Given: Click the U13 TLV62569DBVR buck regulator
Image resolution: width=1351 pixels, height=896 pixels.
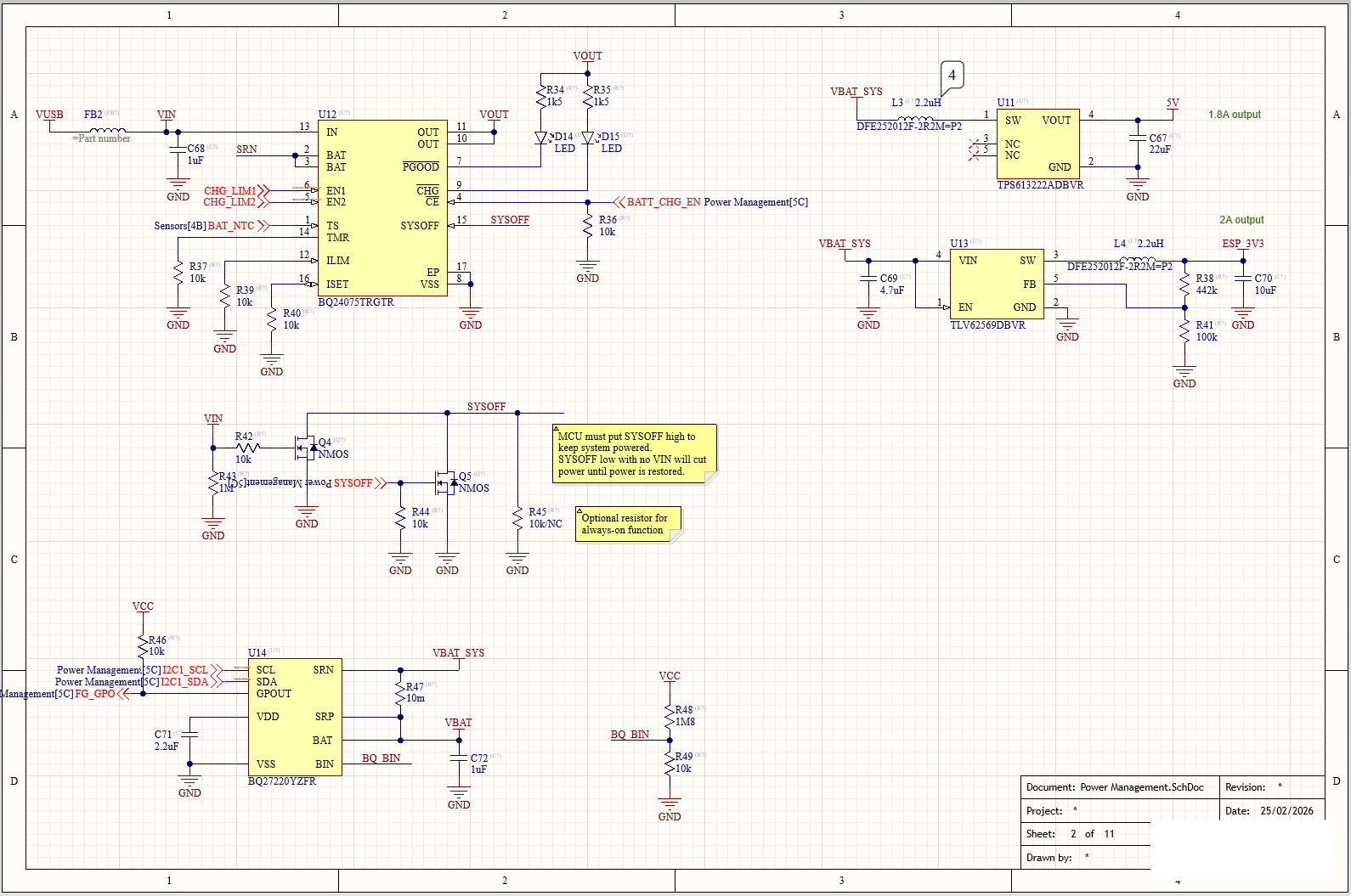Looking at the screenshot, I should (997, 284).
